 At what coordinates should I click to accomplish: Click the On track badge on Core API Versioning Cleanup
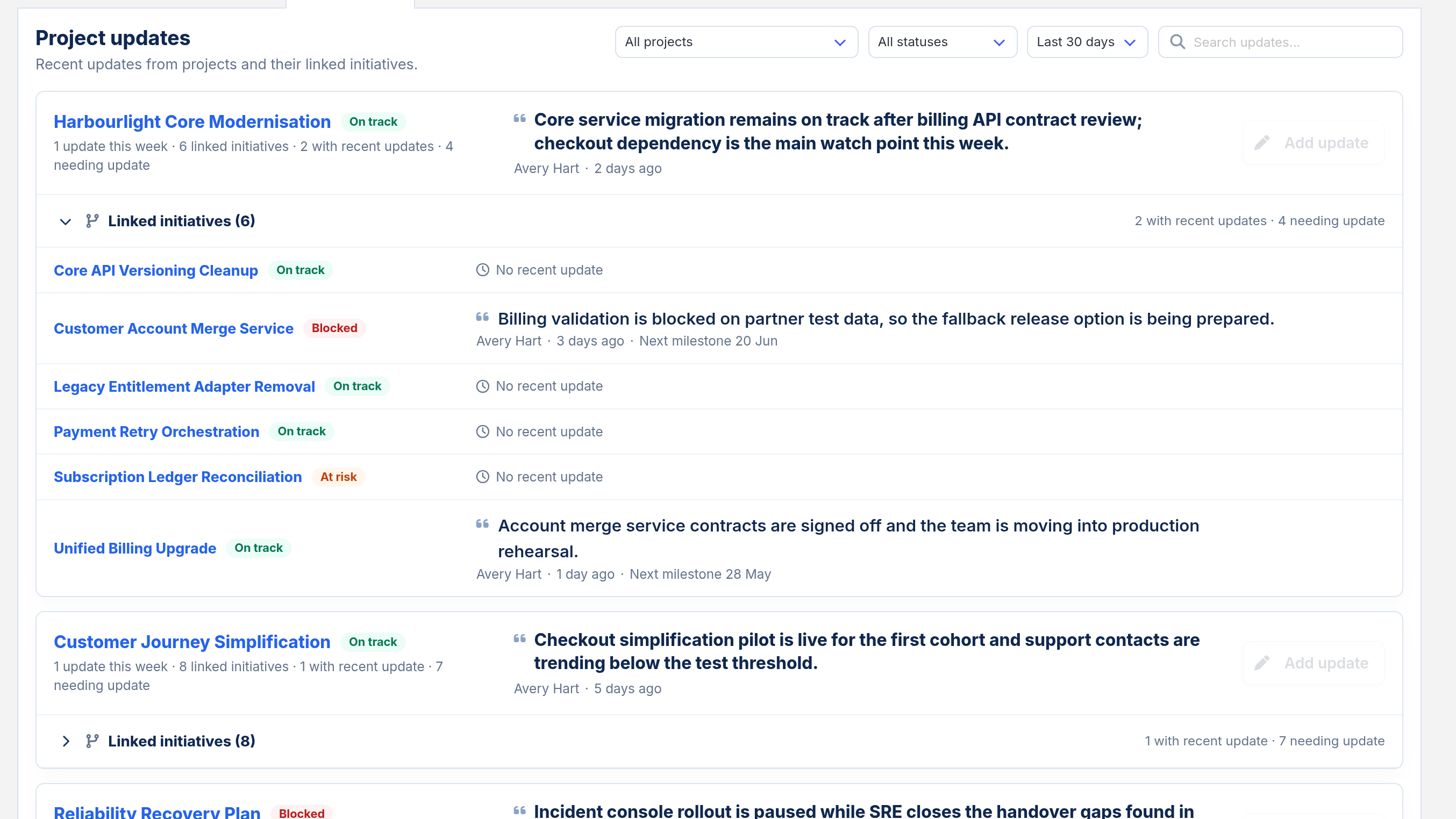click(x=300, y=270)
